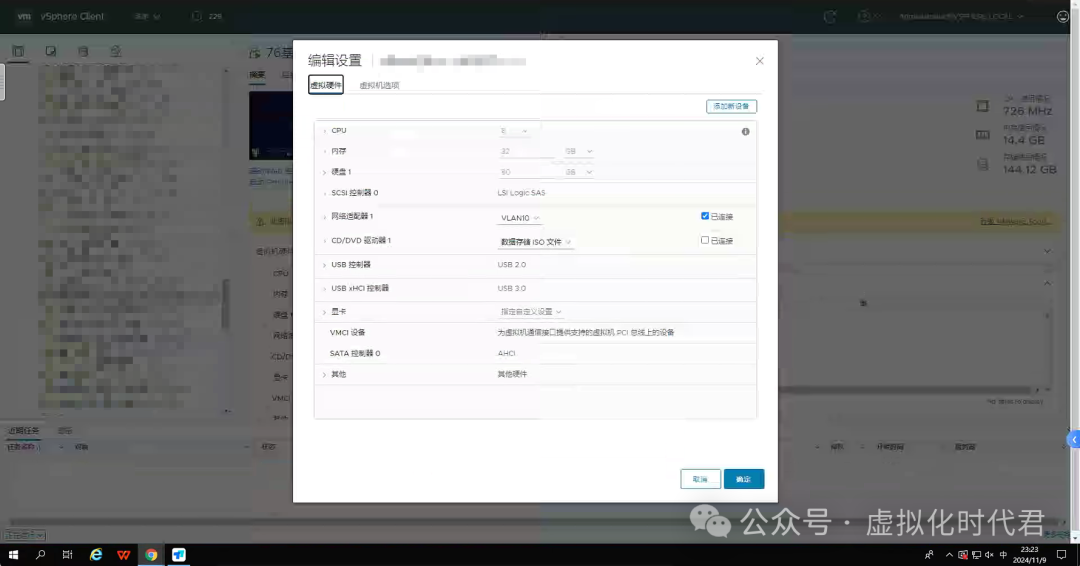Open the notification center icon
The width and height of the screenshot is (1080, 566).
tap(1061, 554)
